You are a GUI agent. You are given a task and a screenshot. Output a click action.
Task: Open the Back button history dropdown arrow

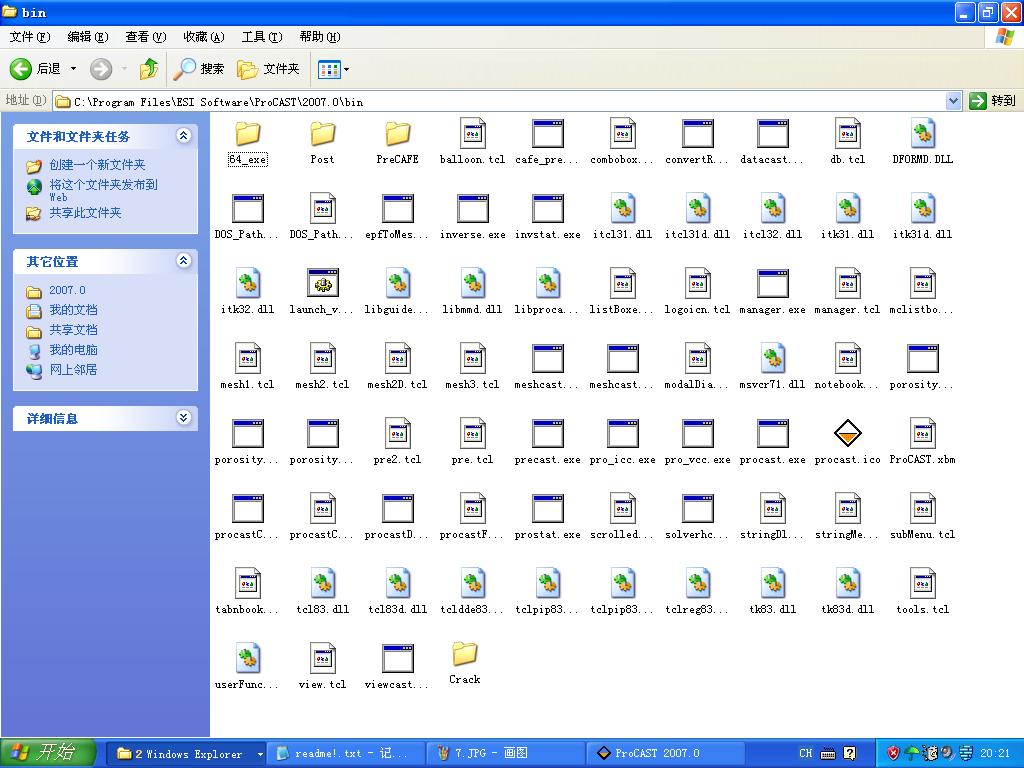coord(73,69)
